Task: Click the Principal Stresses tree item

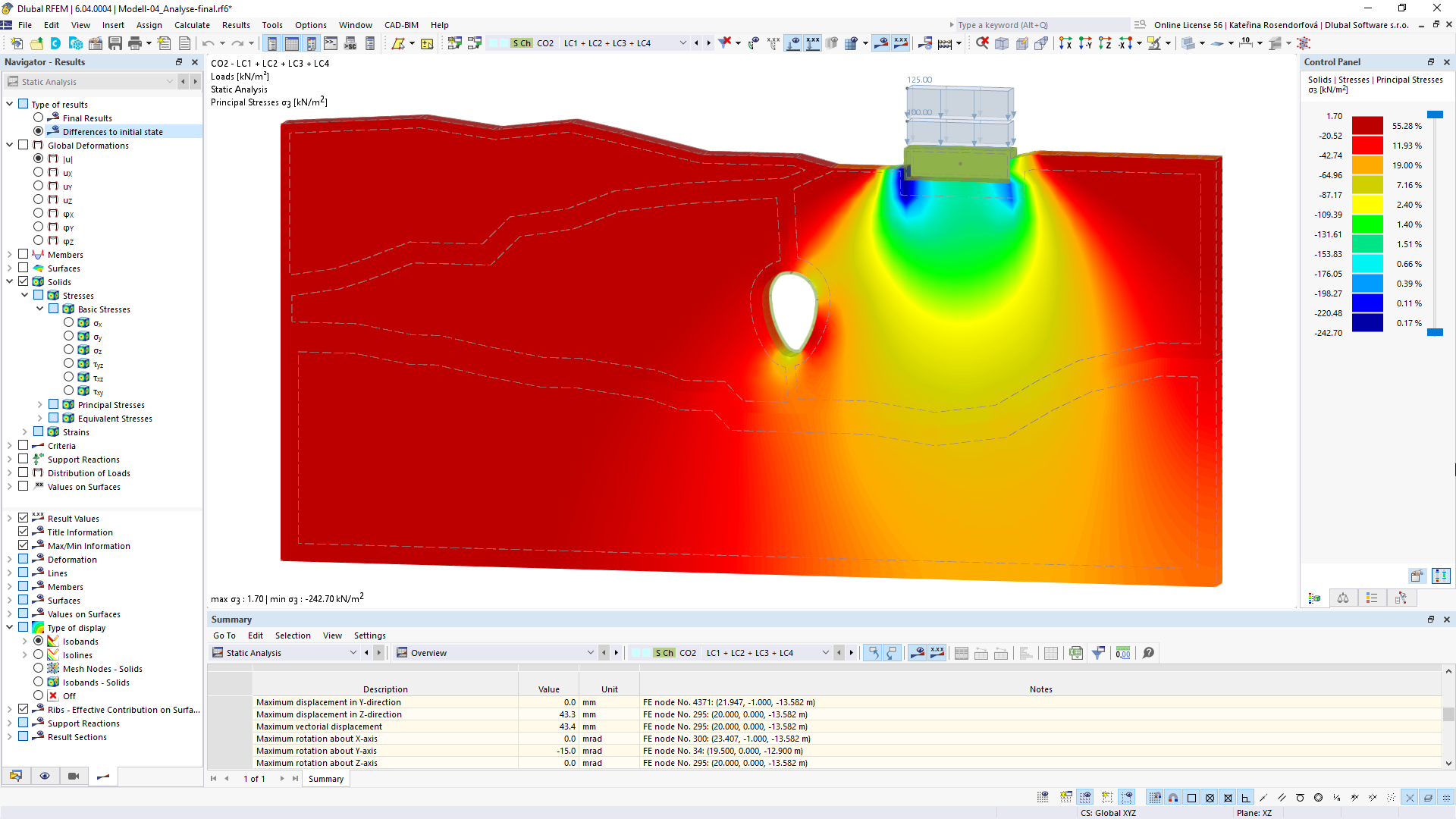Action: [110, 404]
